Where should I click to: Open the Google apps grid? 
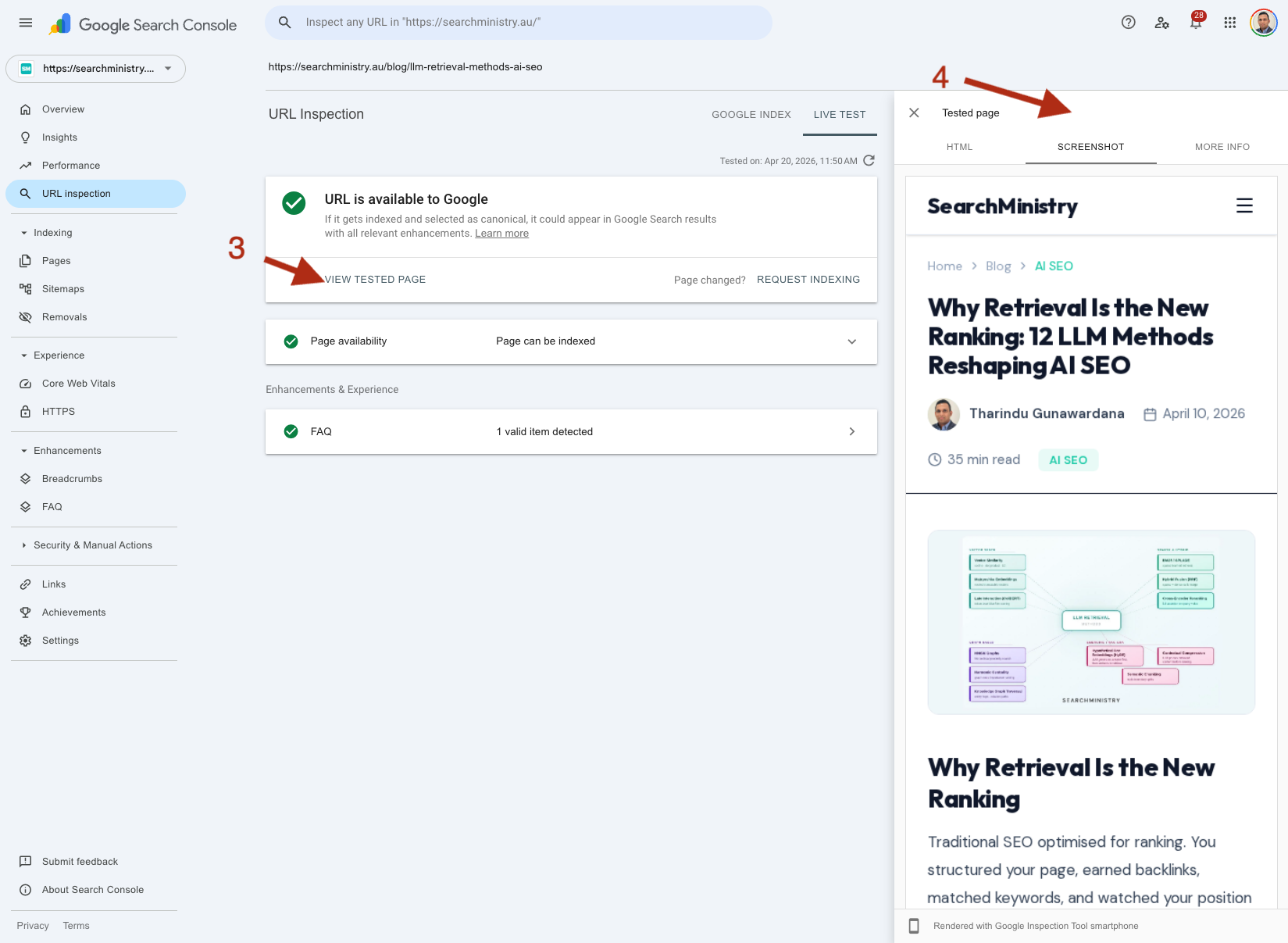point(1230,23)
